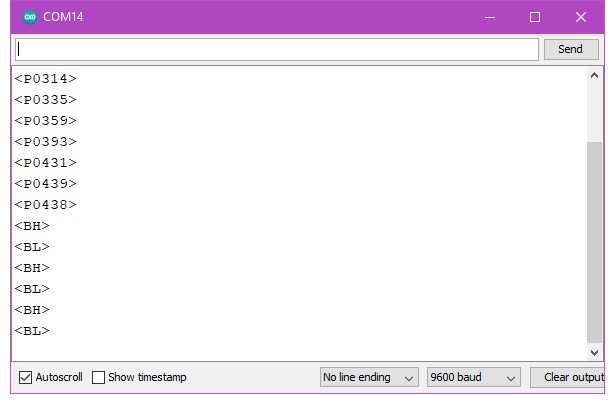
Task: Click the COM14 window title text
Action: tap(63, 17)
